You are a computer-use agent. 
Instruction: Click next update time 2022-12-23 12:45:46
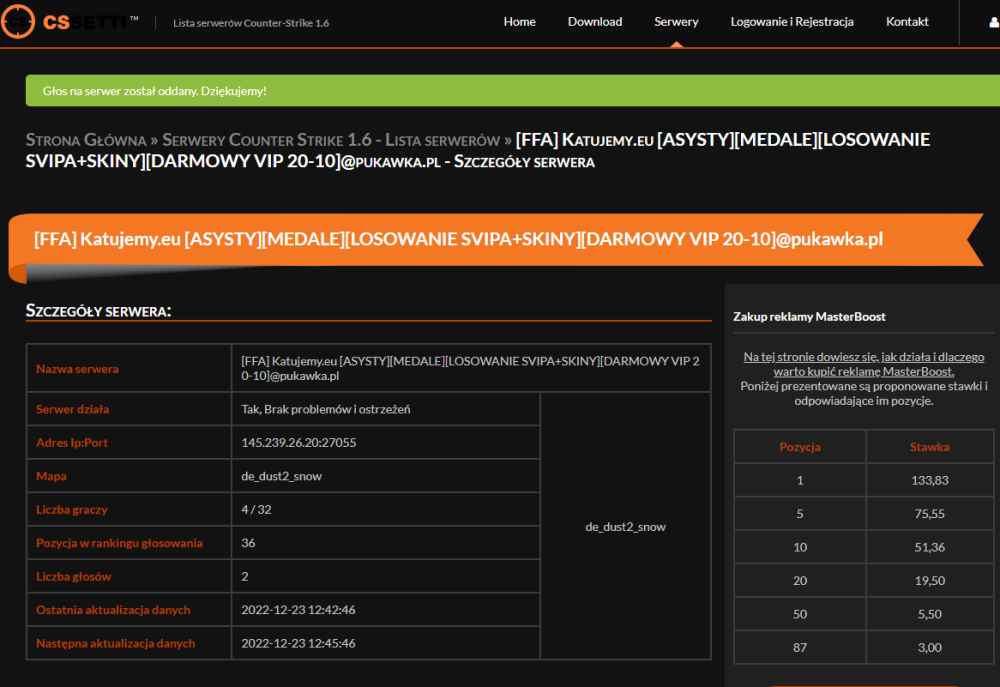point(298,644)
